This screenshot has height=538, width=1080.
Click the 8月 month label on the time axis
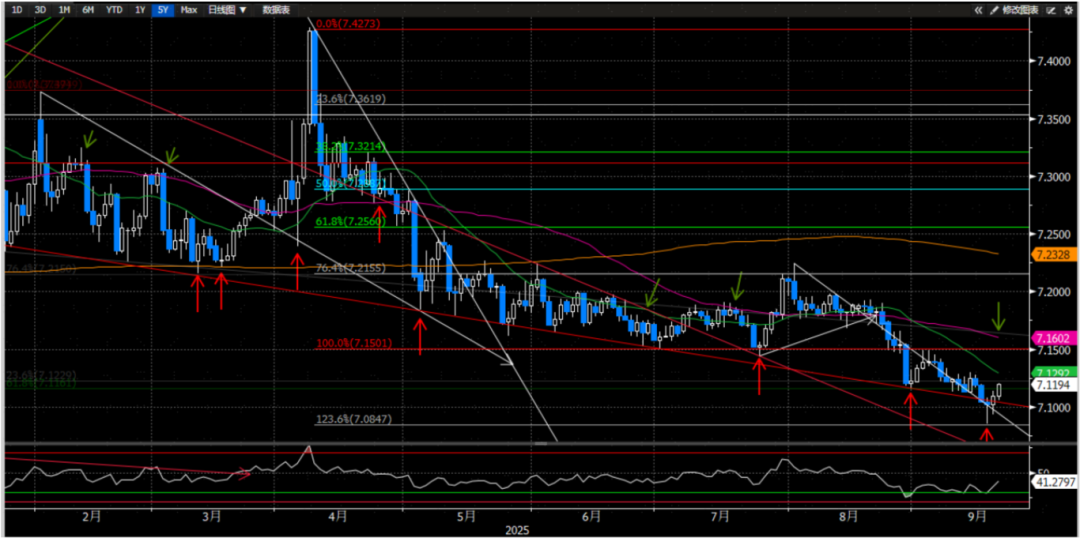(849, 515)
